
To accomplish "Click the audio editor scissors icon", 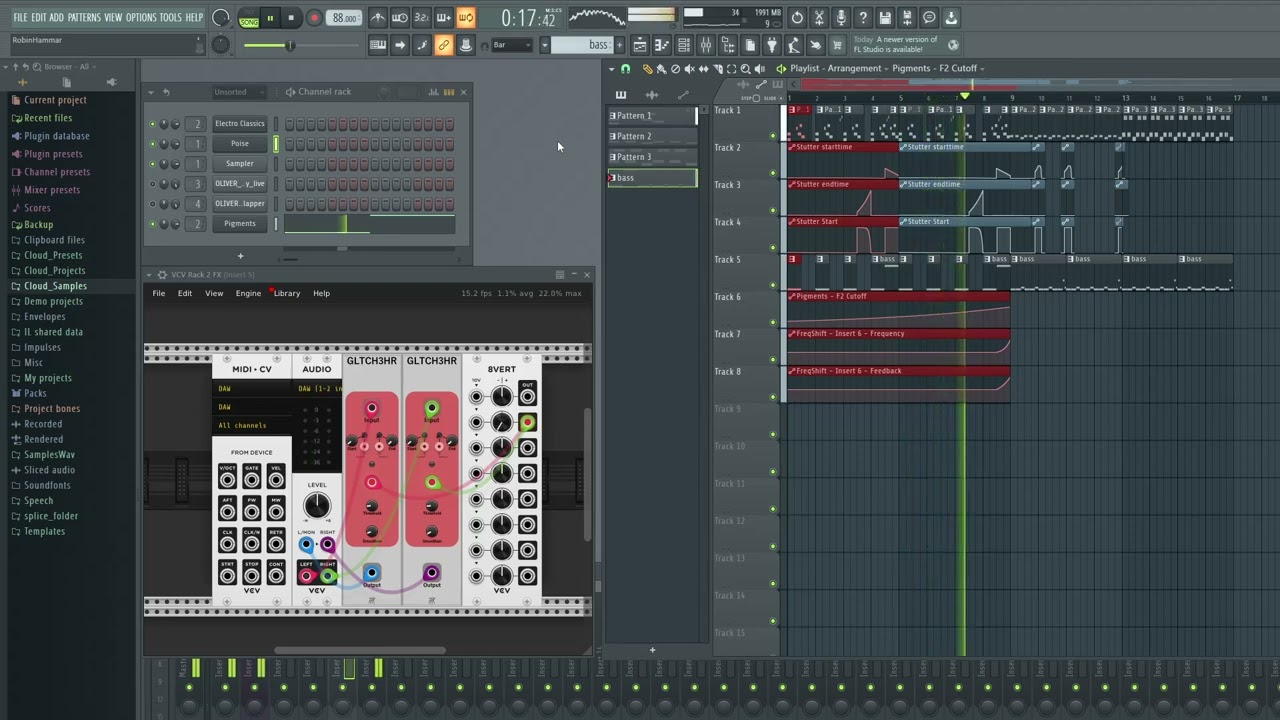I will [819, 18].
